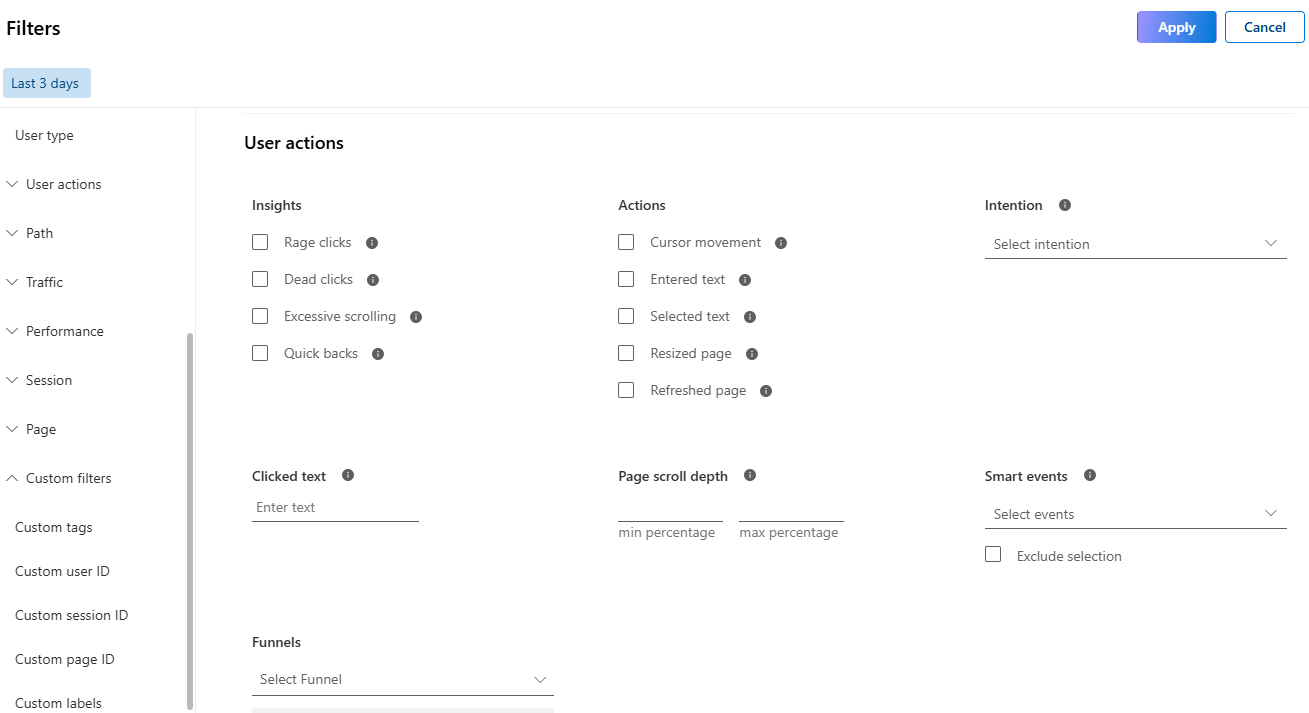Click the info icon beside Smart events

(x=1090, y=475)
